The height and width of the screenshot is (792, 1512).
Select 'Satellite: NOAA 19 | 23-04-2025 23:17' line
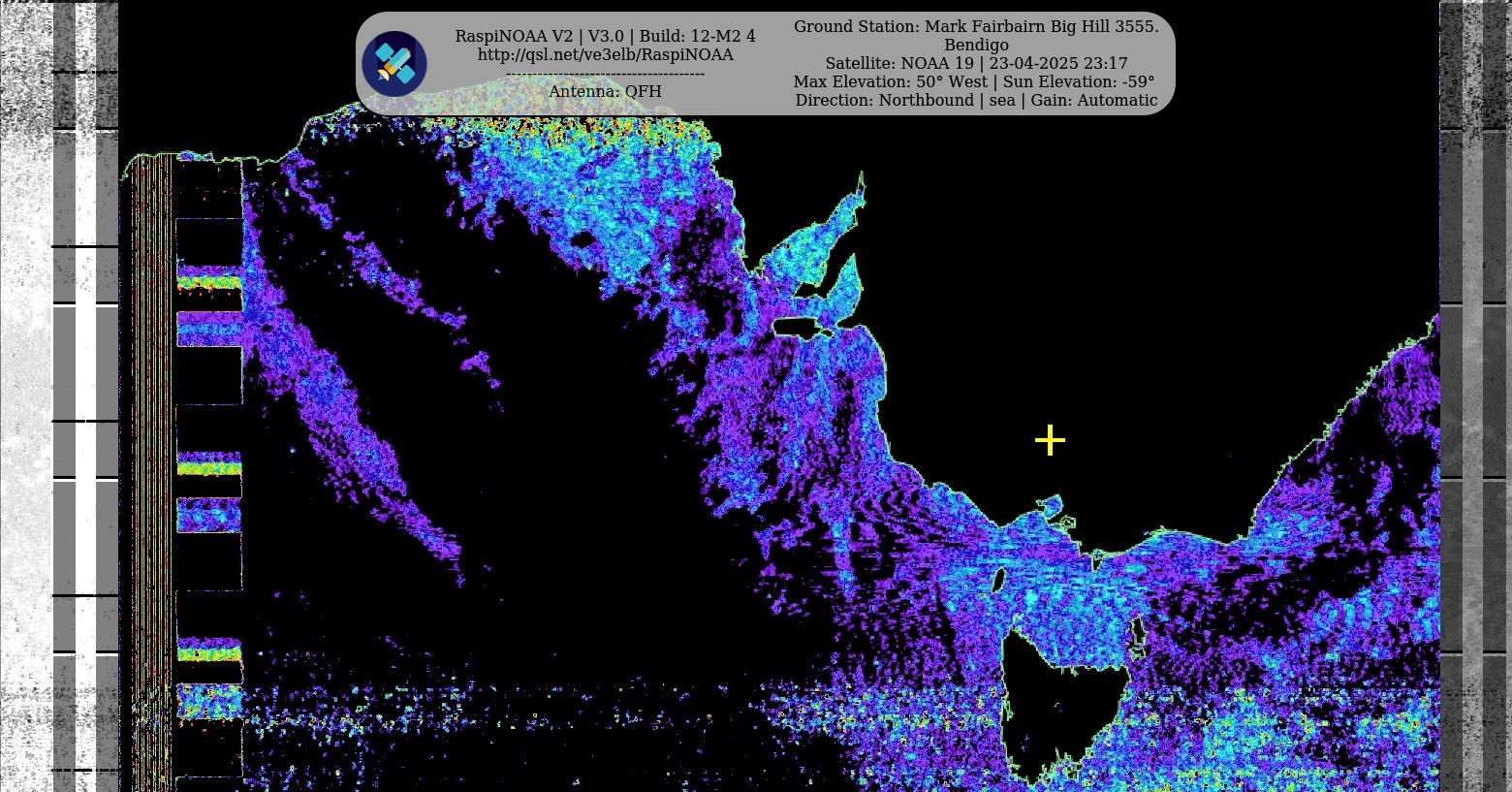tap(976, 64)
